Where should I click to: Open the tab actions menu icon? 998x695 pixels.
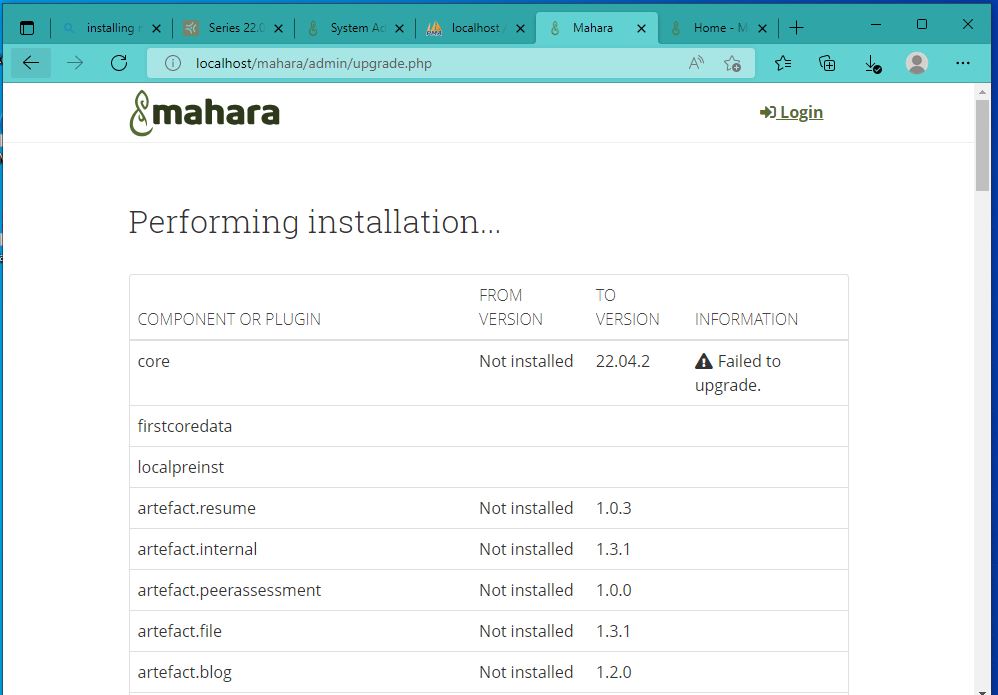coord(27,28)
